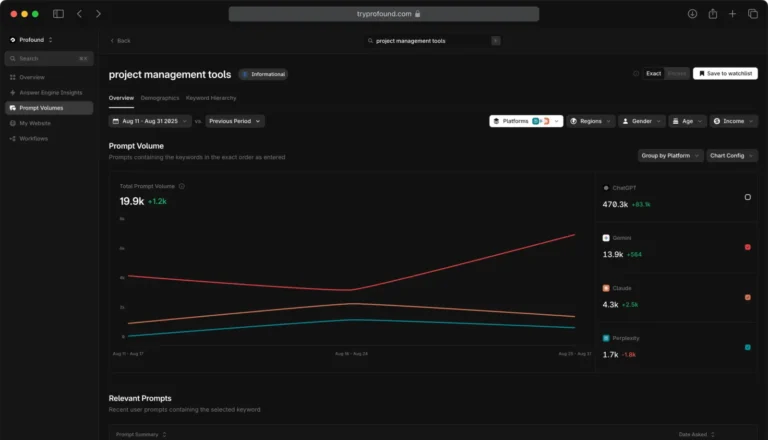The image size is (768, 440).
Task: Click the 470.3k ChatGPT value
Action: 615,204
